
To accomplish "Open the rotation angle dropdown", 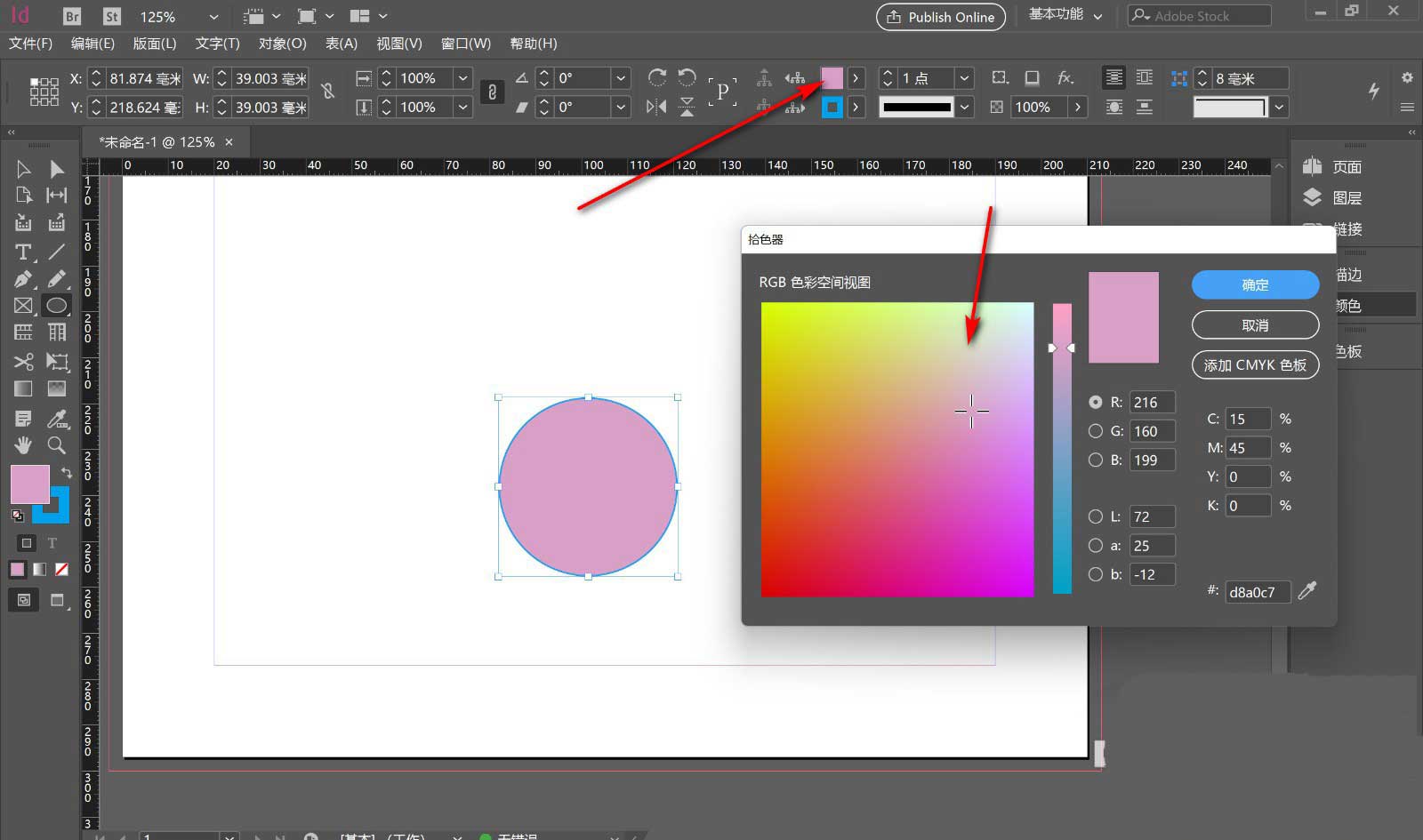I will click(621, 78).
